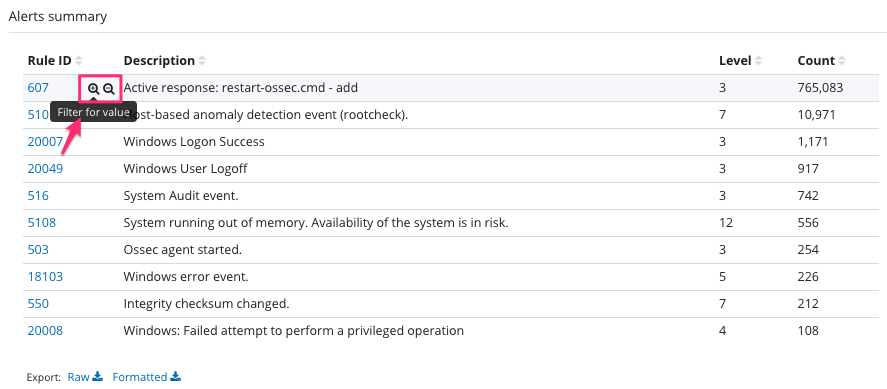Open rule ID 607 link
This screenshot has width=887, height=389.
(38, 88)
